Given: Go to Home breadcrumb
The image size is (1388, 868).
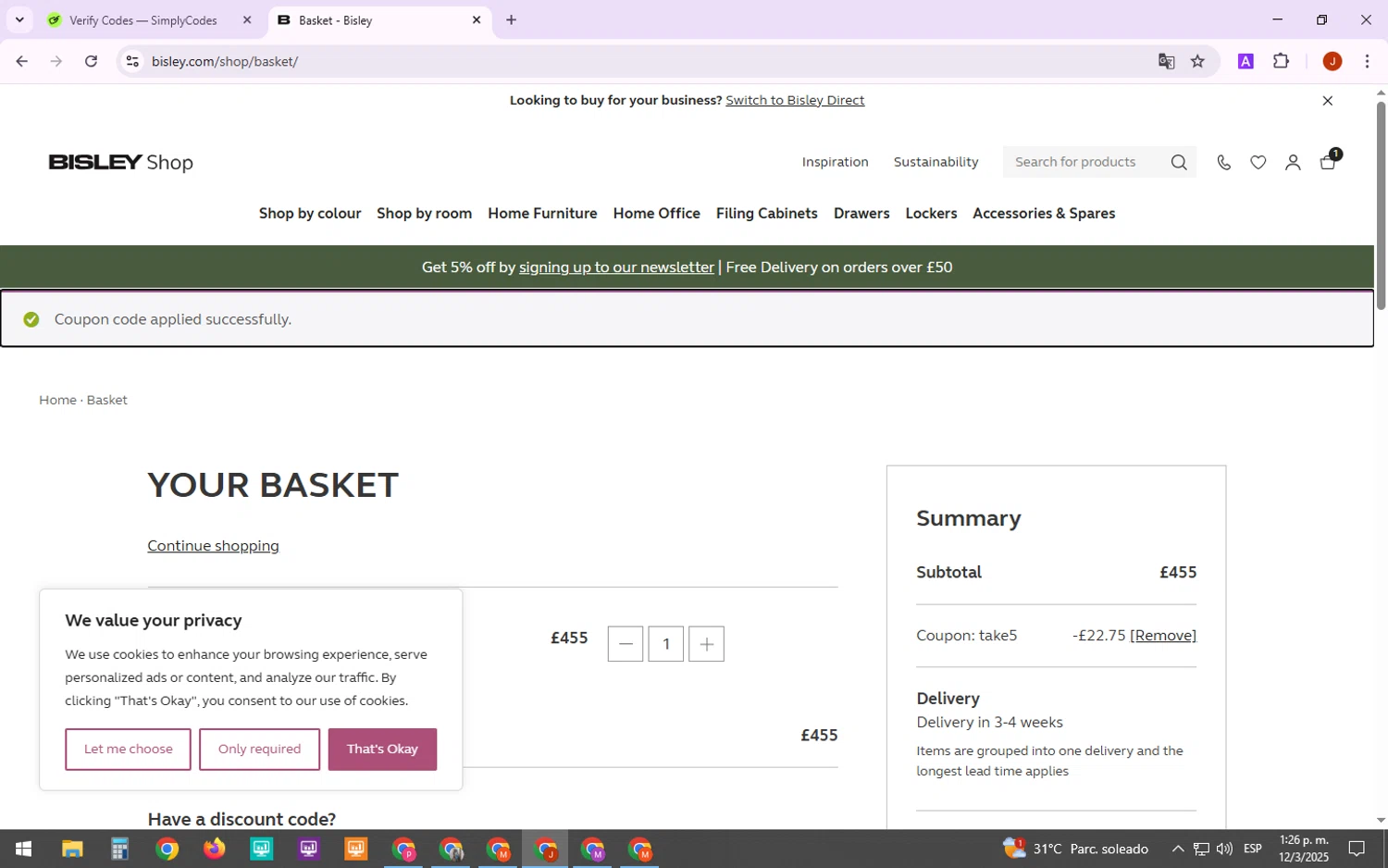Looking at the screenshot, I should pos(57,400).
